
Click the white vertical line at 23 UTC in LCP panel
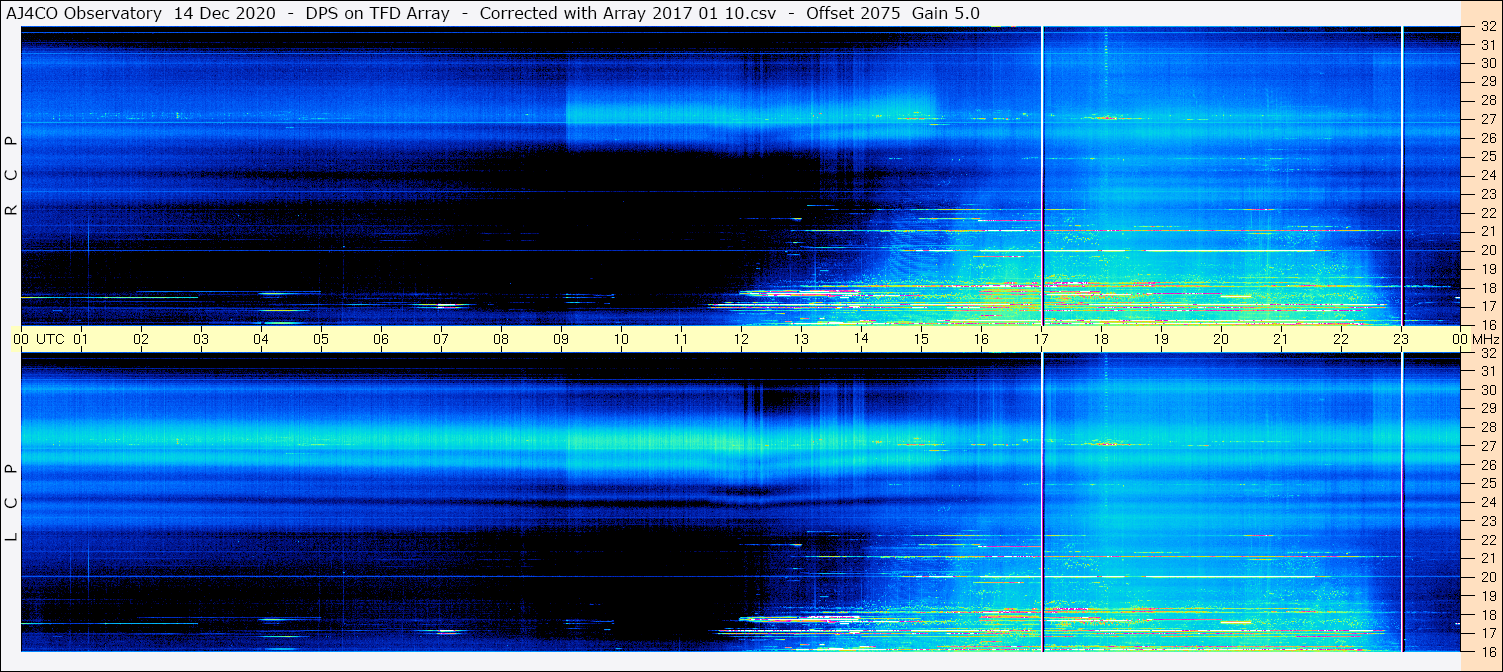click(1402, 502)
